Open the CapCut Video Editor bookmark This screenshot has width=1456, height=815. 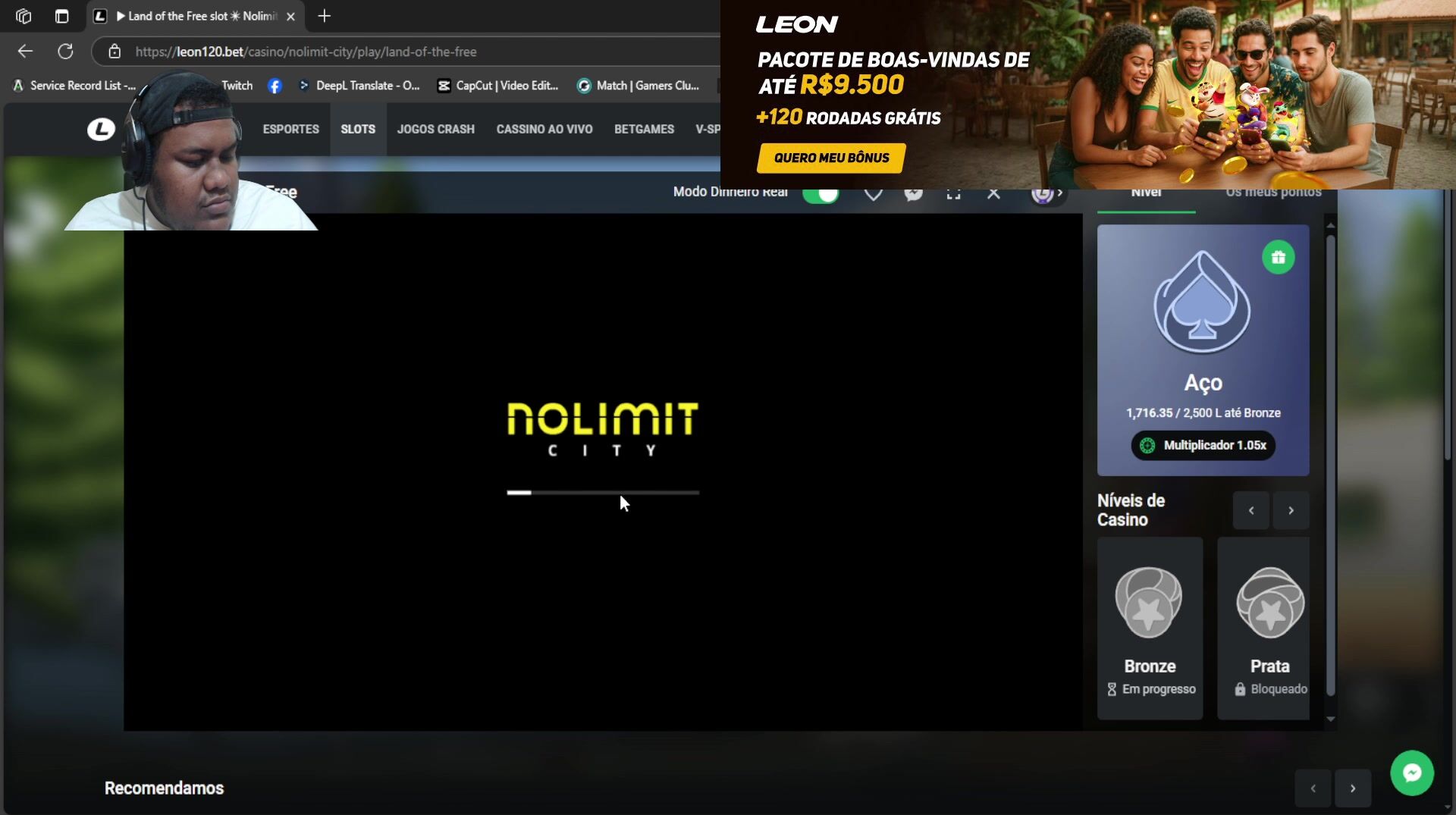click(497, 86)
